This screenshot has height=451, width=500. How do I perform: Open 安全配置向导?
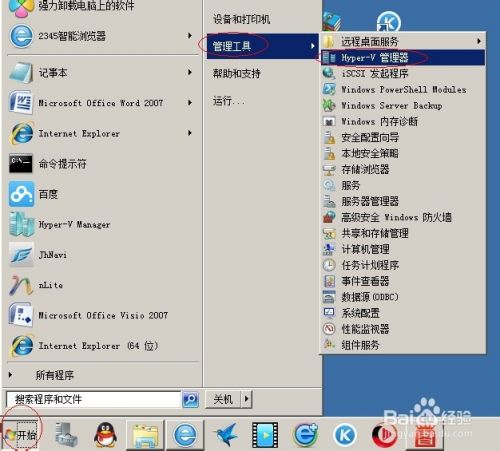(x=403, y=137)
